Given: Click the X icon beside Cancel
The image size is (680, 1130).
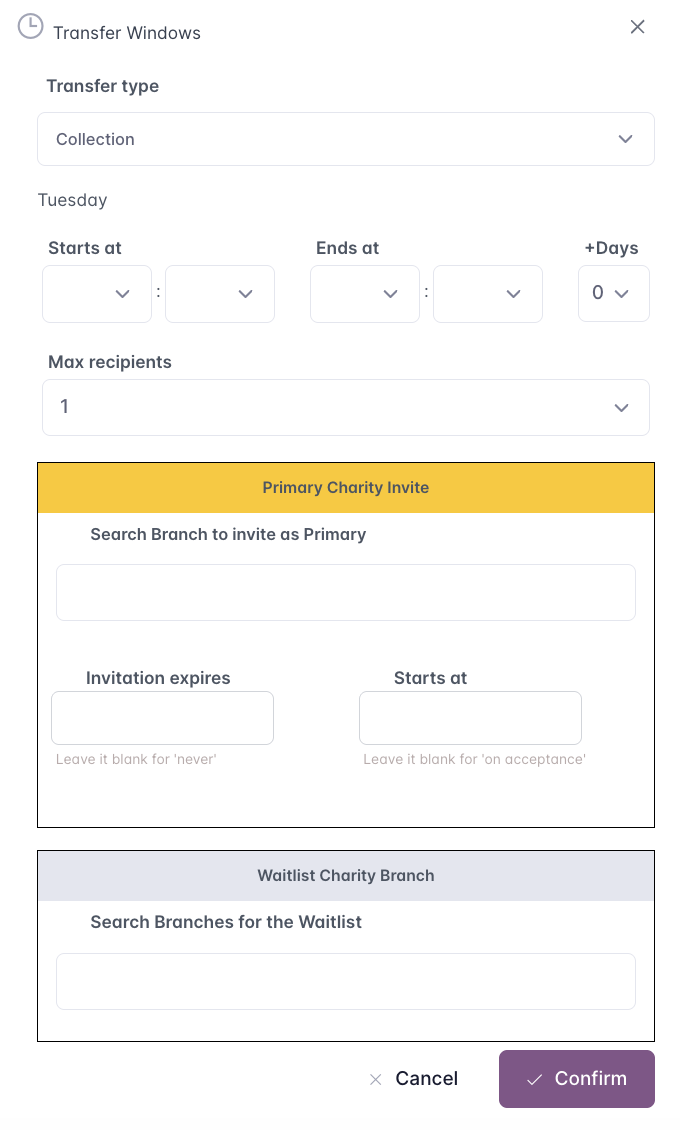Looking at the screenshot, I should pos(376,1079).
